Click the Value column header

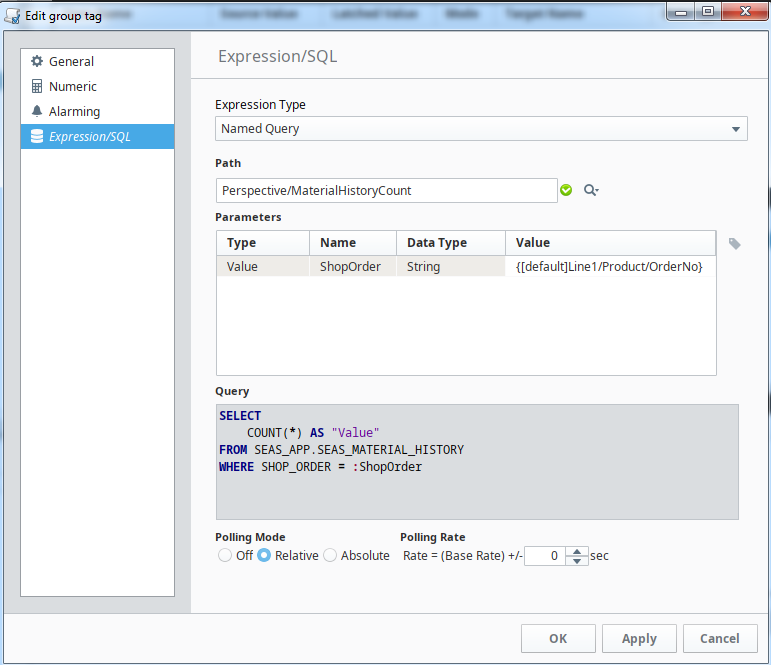click(610, 243)
